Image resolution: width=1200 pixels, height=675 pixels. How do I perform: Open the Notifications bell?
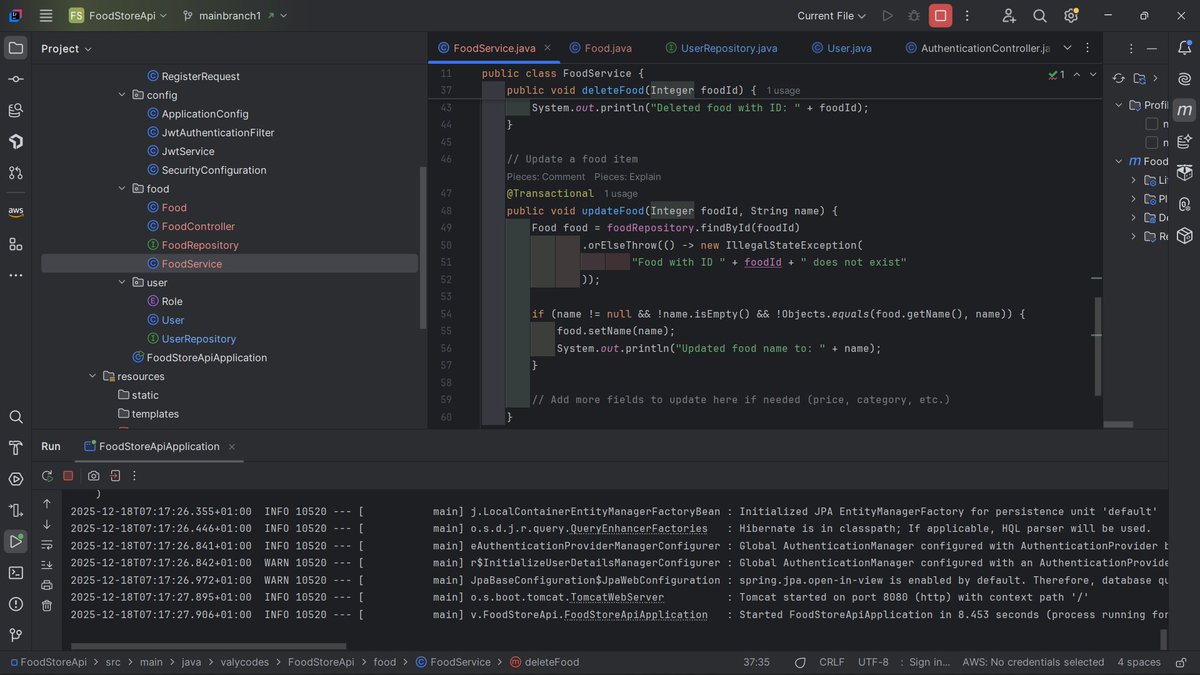pyautogui.click(x=1185, y=48)
